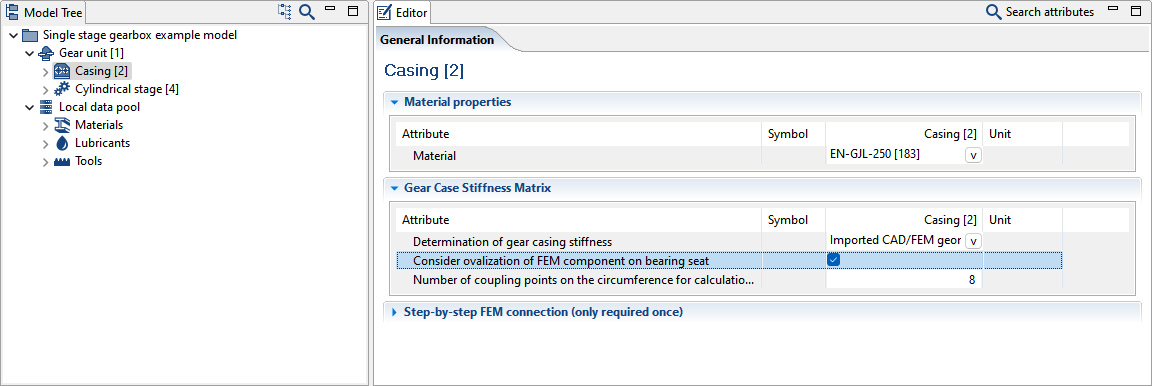Select Materials in the model tree
1152x386 pixels.
coord(99,125)
